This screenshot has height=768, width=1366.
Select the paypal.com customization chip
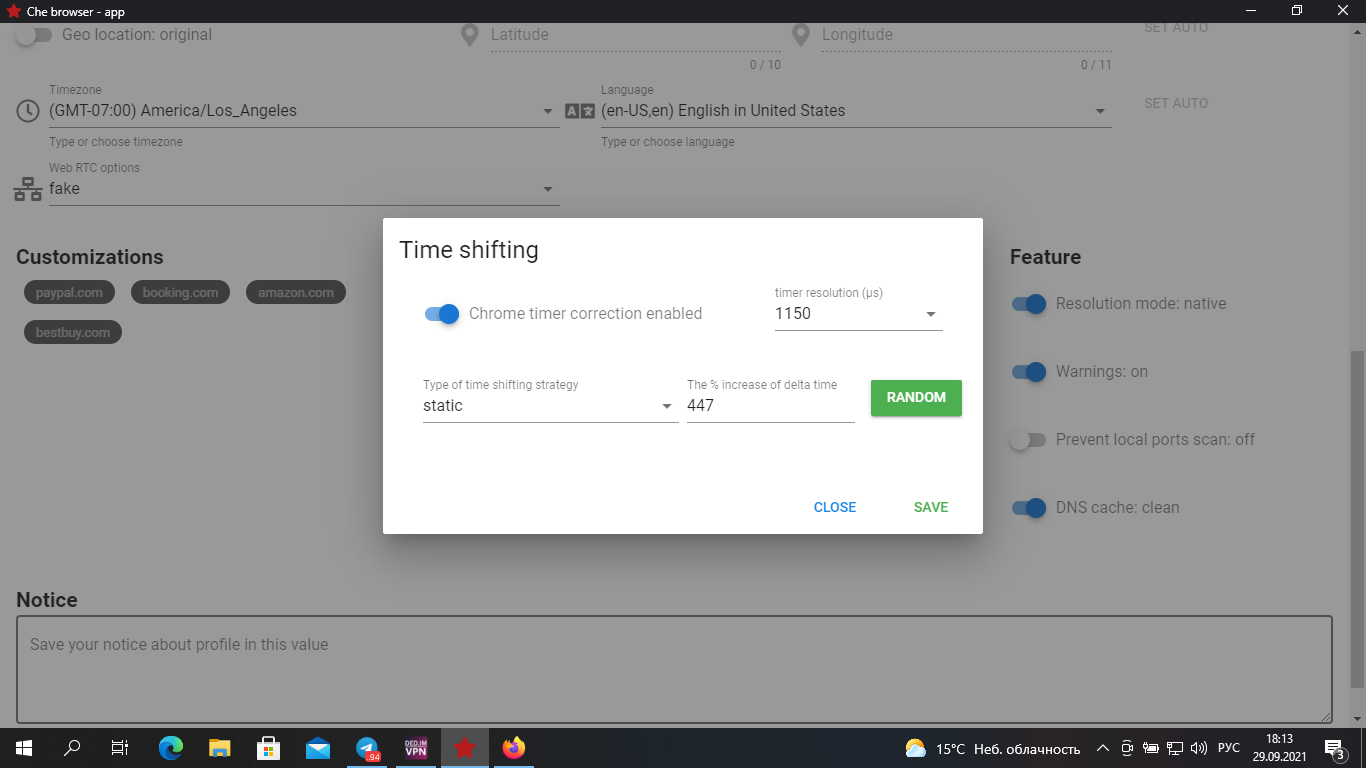[69, 293]
